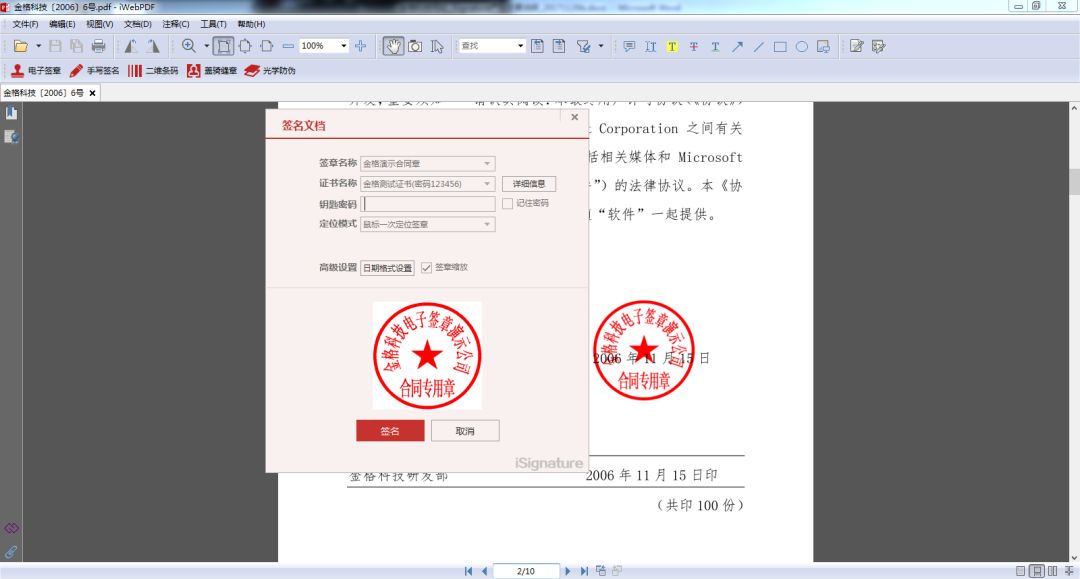This screenshot has height=579, width=1080.
Task: Close the 金格科技 document tab
Action: click(92, 93)
